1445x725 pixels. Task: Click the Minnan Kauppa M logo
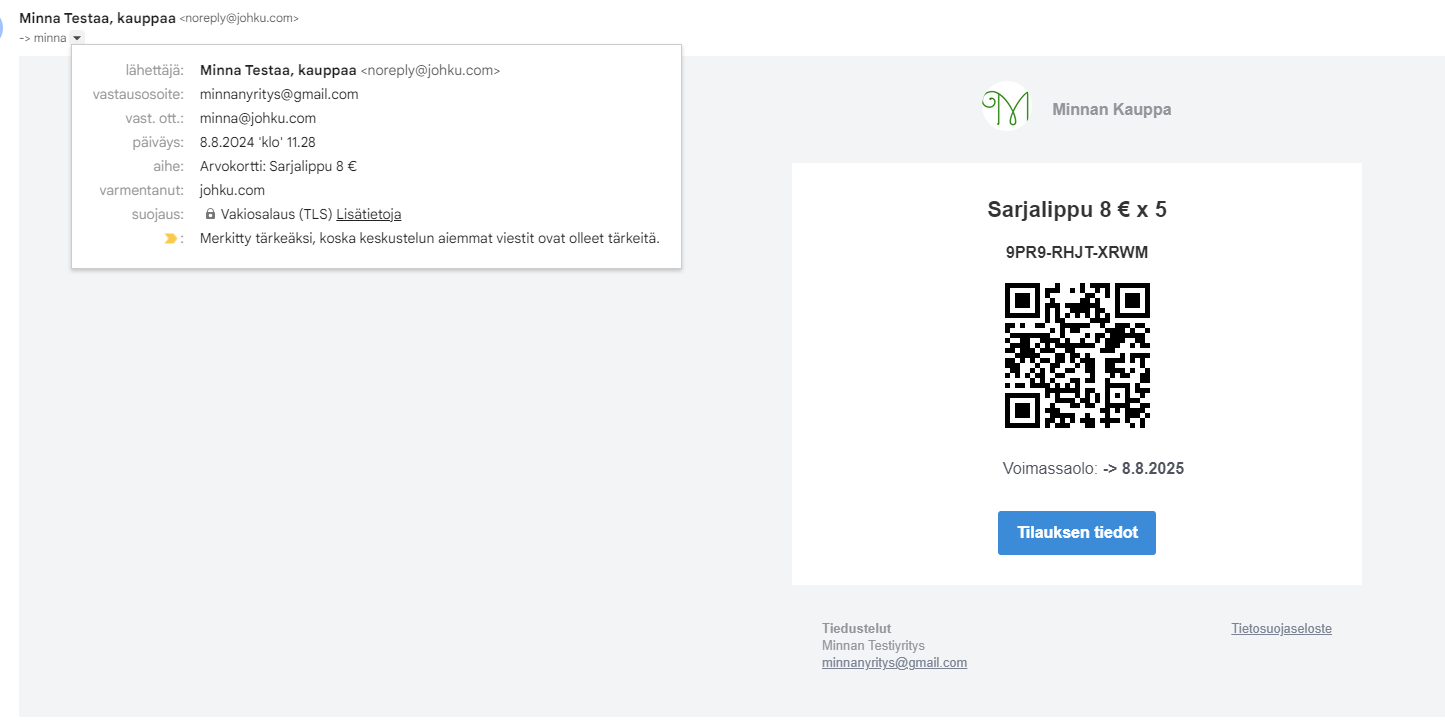[x=1006, y=106]
